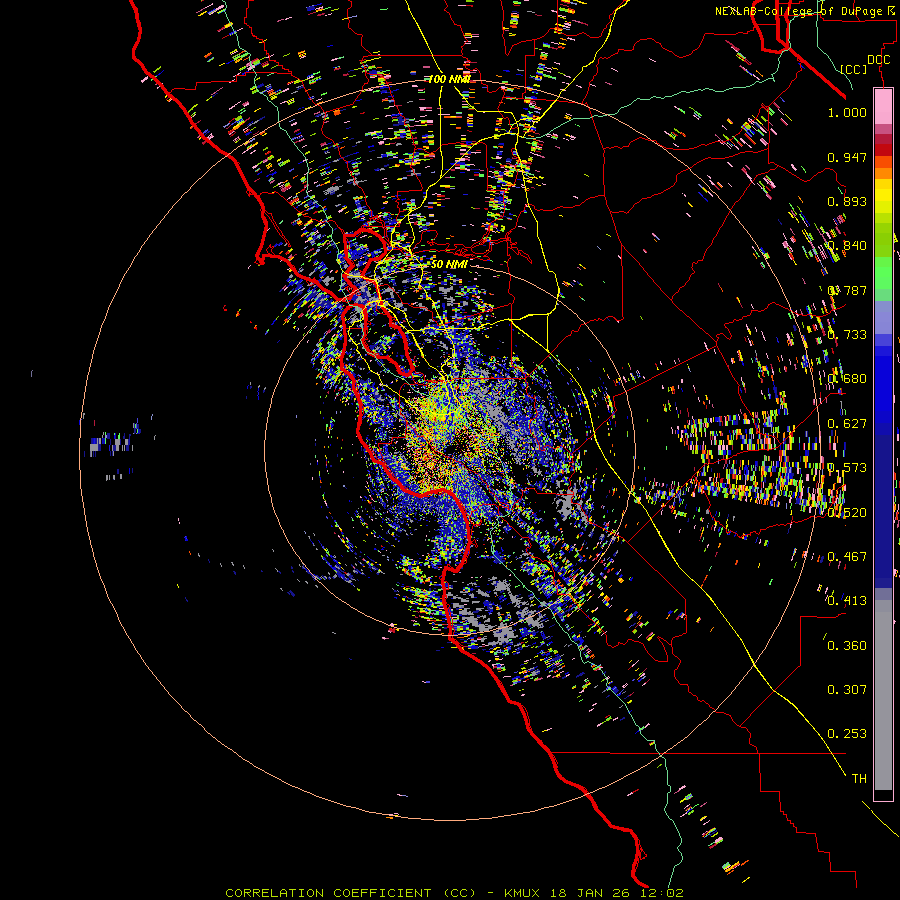The height and width of the screenshot is (900, 900).
Task: Click the 0.253 scale value
Action: 847,734
